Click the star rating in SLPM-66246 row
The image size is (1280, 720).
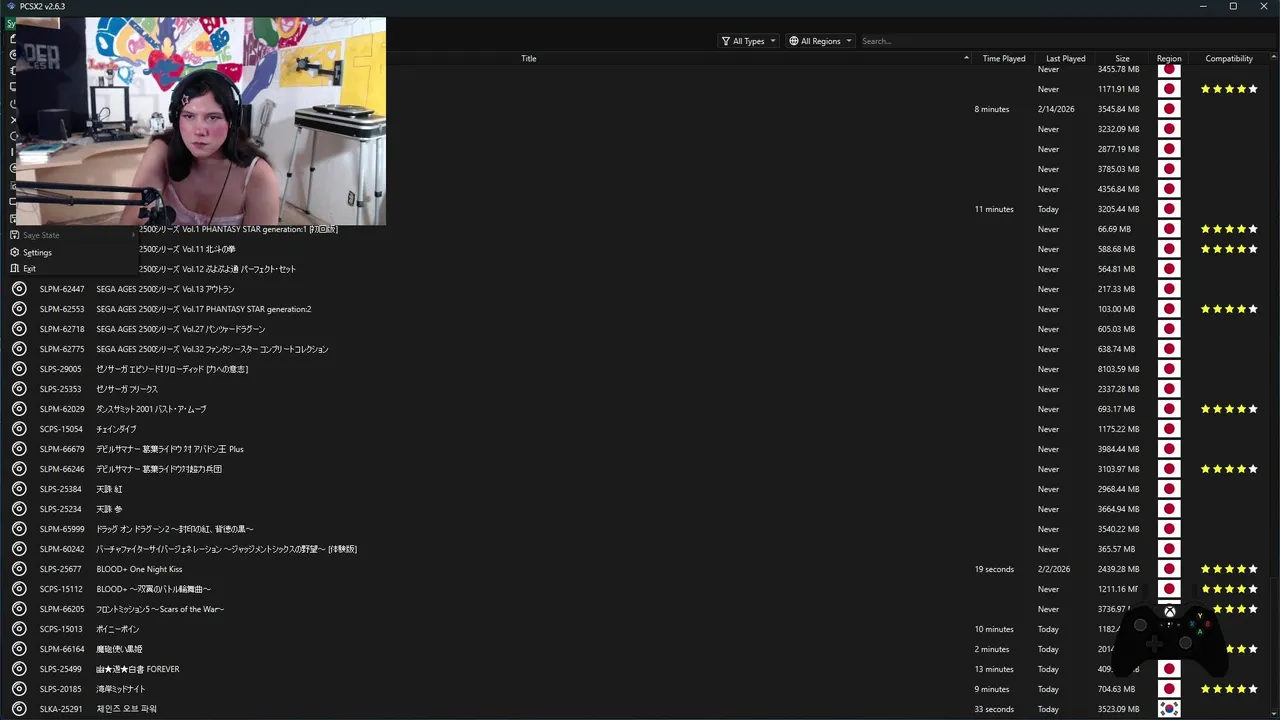1229,469
